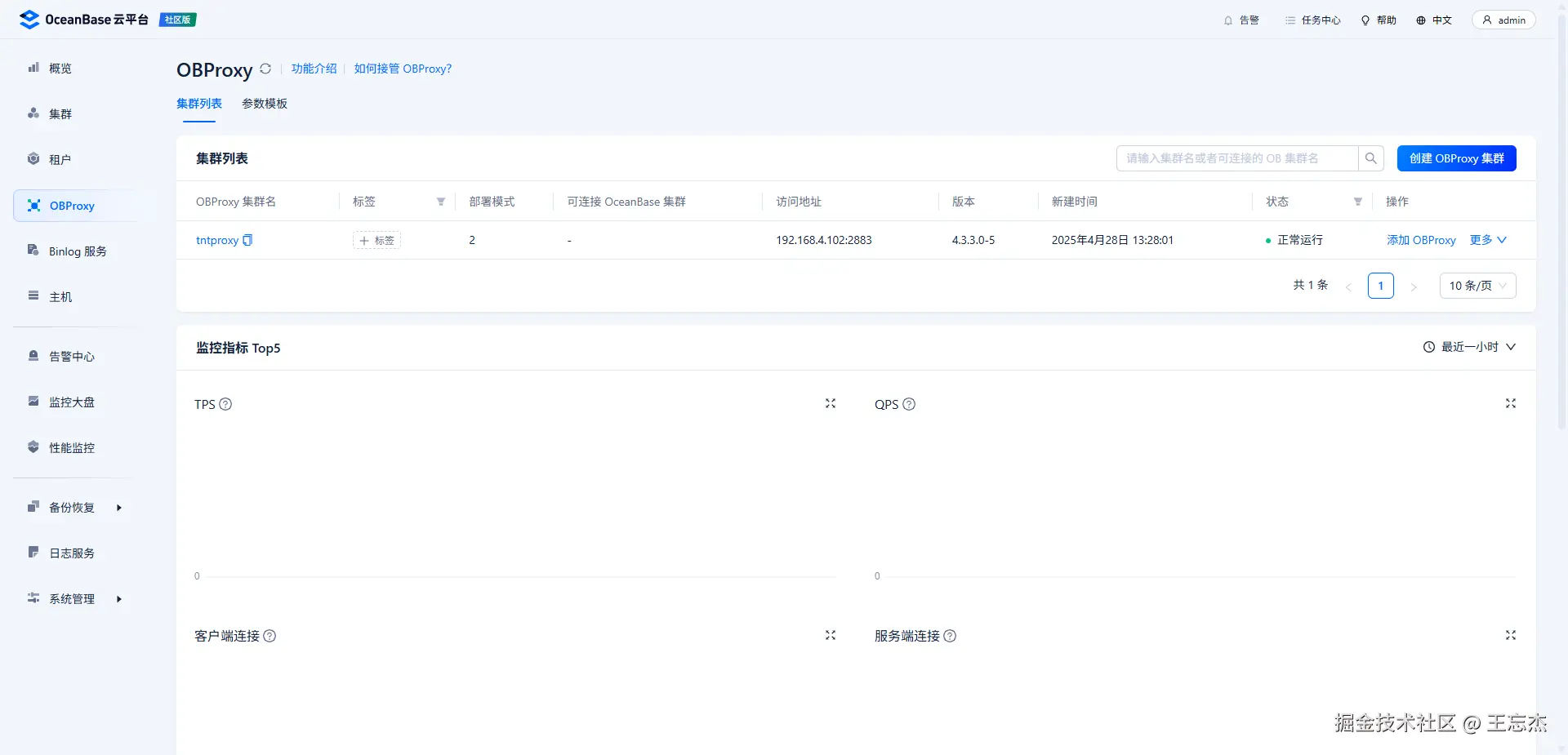Click 创建 OBProxy 集群 button
The image size is (1568, 755).
tap(1457, 158)
